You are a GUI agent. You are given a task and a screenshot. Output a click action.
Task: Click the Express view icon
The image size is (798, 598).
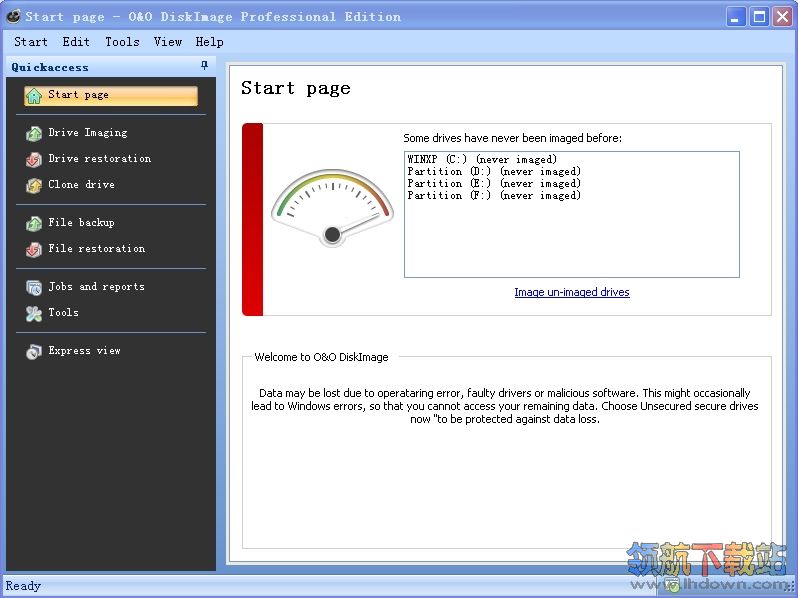(x=34, y=351)
